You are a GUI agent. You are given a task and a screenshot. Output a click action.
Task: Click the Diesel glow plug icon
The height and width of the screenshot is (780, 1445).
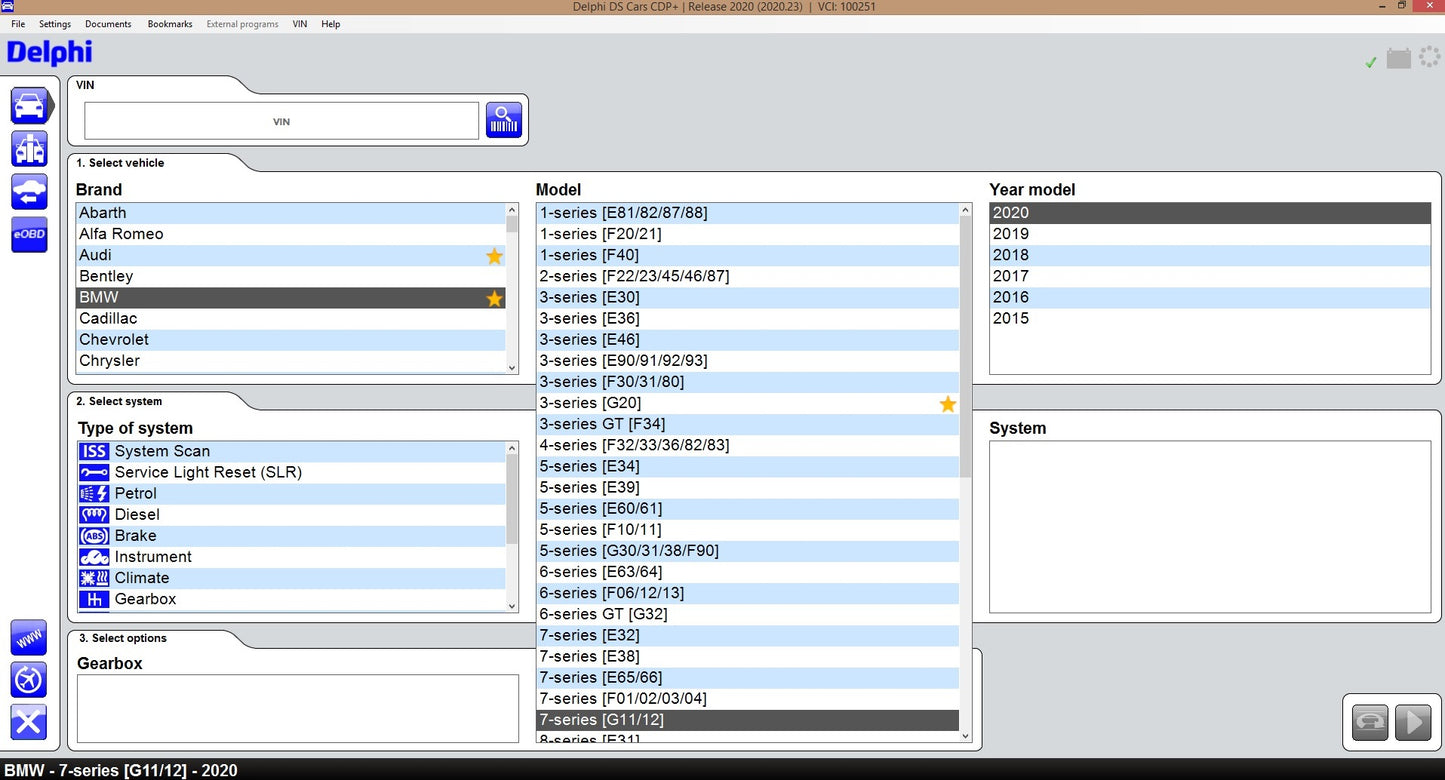click(x=94, y=514)
